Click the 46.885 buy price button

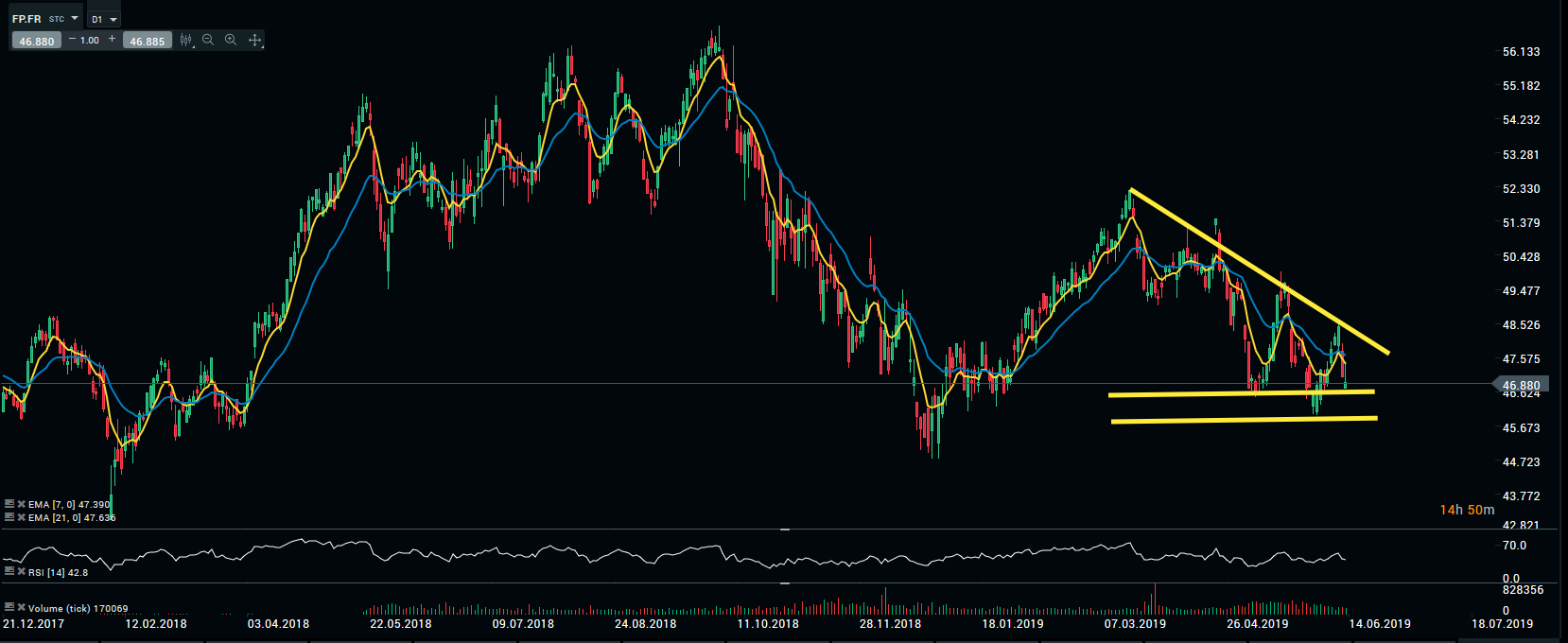coord(147,41)
